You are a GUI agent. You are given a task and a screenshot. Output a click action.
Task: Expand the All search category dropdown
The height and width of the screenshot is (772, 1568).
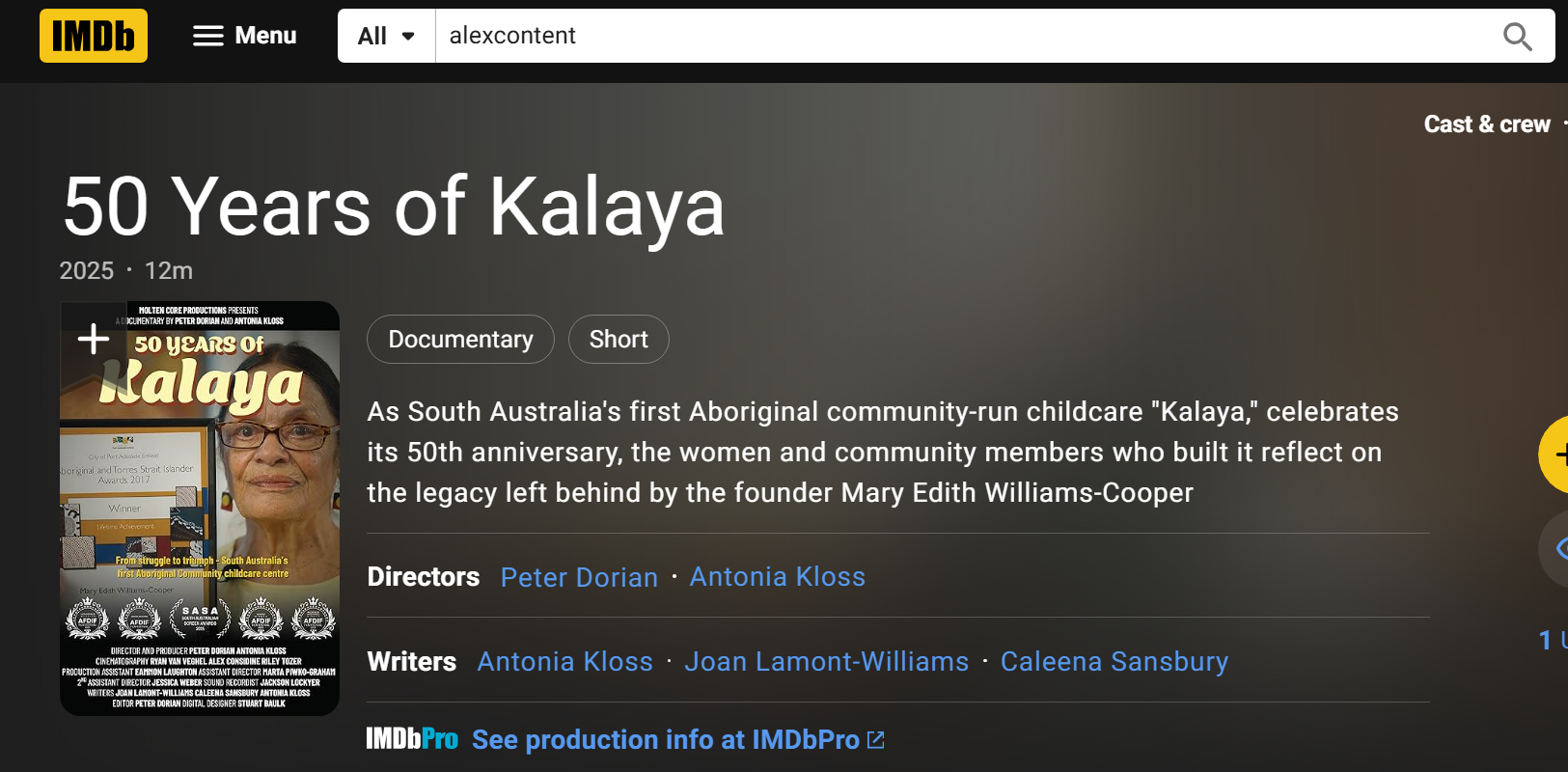386,36
